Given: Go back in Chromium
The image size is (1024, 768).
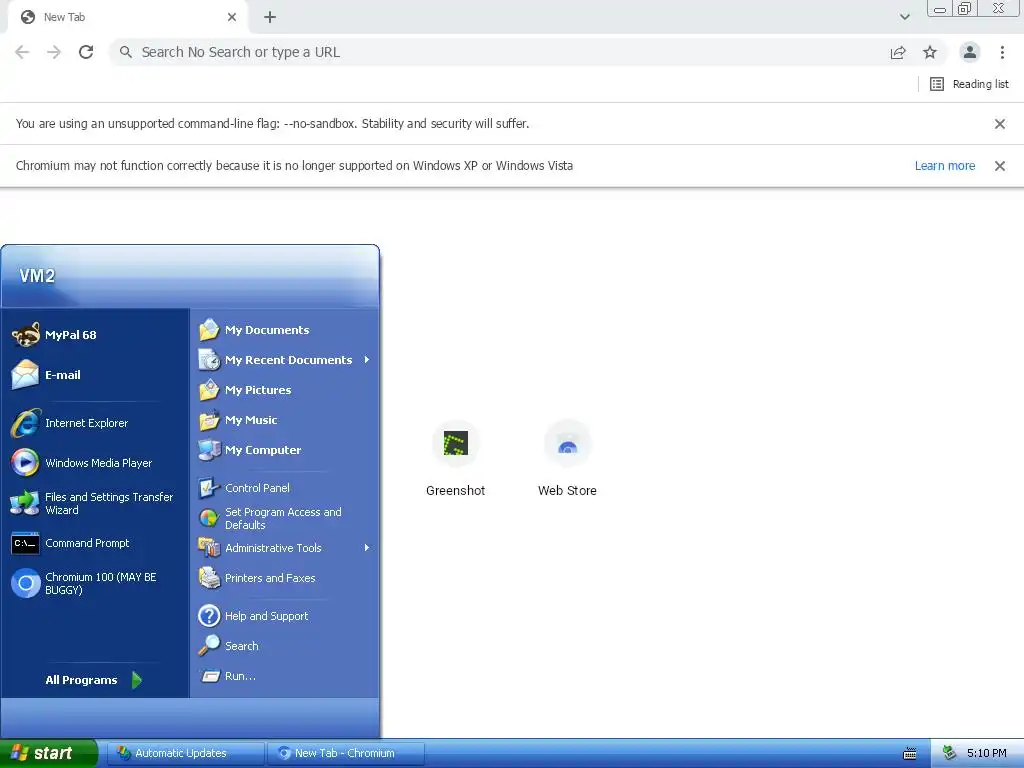Looking at the screenshot, I should pos(22,52).
